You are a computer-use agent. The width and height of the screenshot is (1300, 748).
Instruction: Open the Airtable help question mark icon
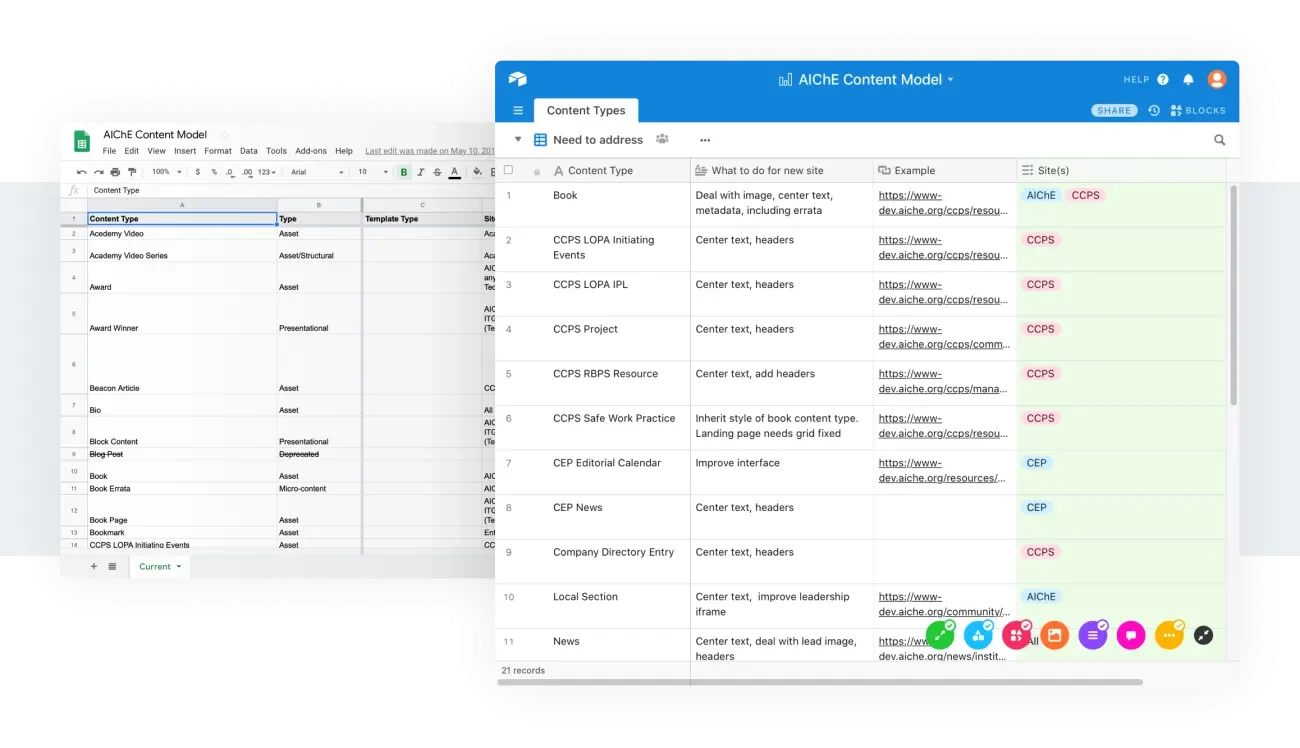tap(1163, 80)
